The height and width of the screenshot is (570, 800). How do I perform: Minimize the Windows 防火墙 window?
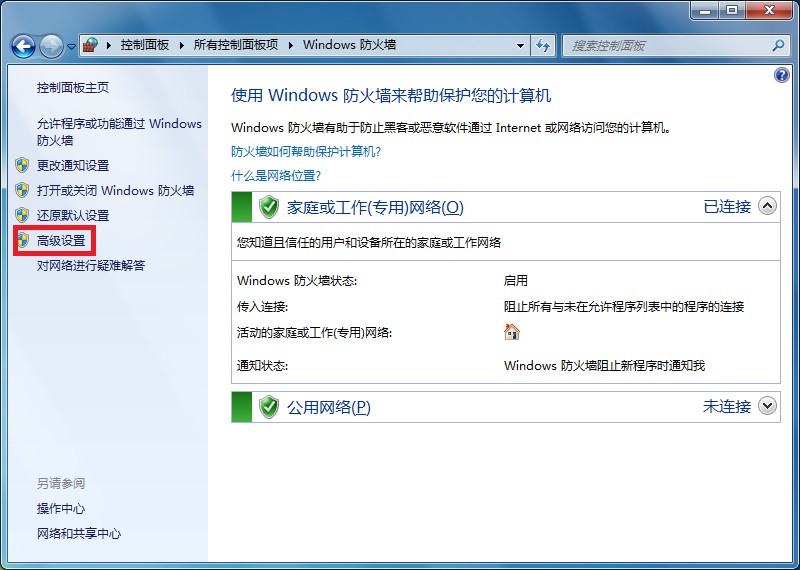point(706,10)
